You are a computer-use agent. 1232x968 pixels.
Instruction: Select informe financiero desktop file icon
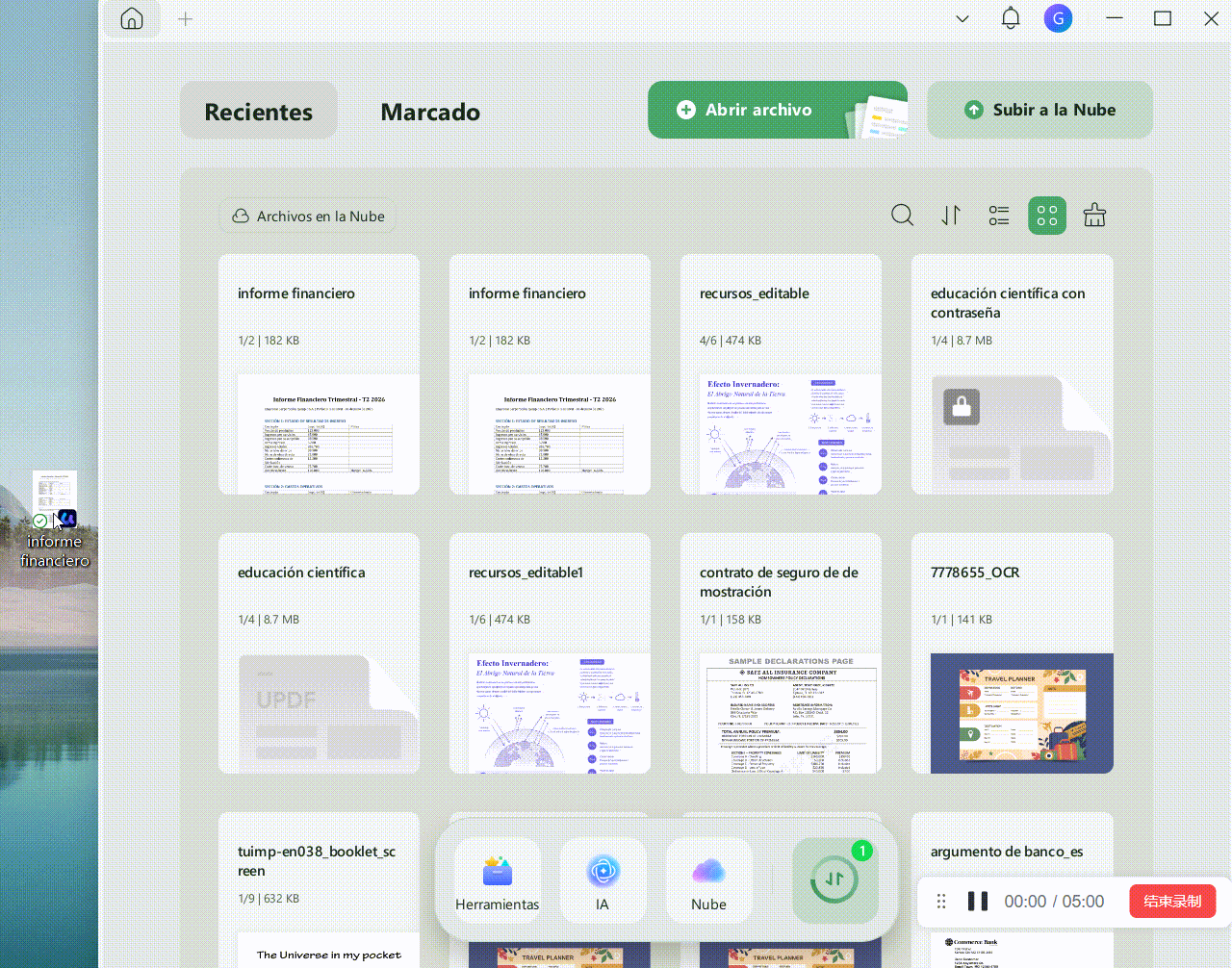click(x=55, y=520)
